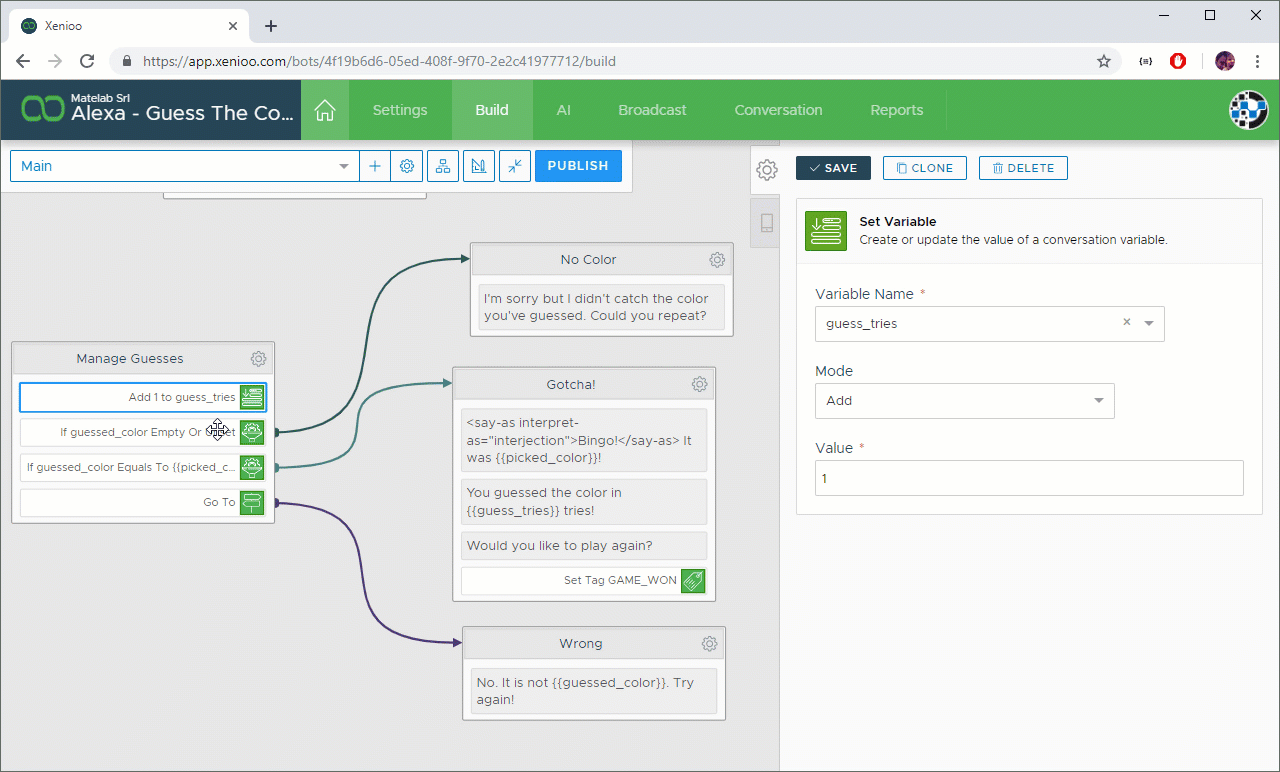
Task: Go back in browser history
Action: click(23, 61)
